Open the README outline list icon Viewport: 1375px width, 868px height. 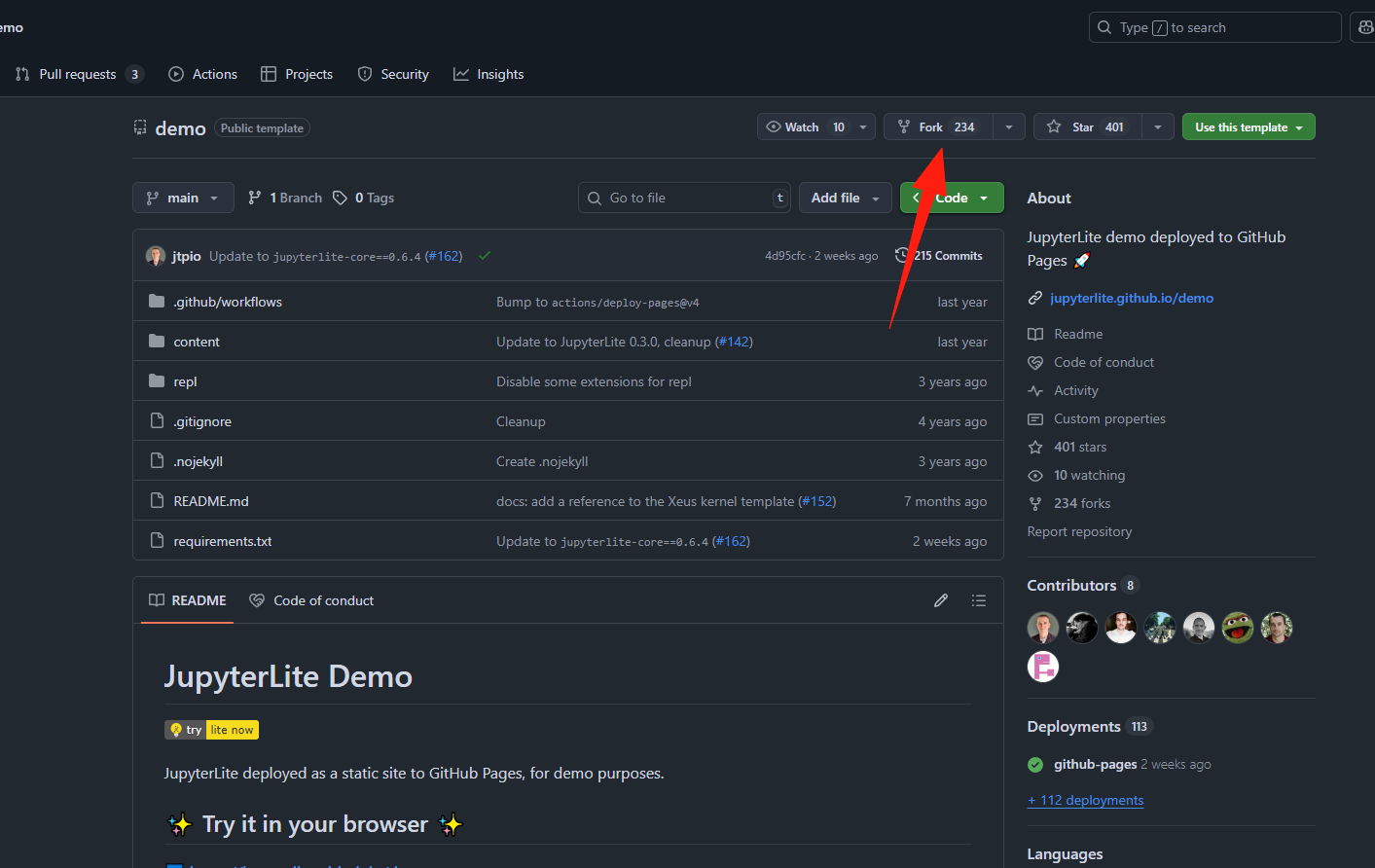[x=979, y=600]
